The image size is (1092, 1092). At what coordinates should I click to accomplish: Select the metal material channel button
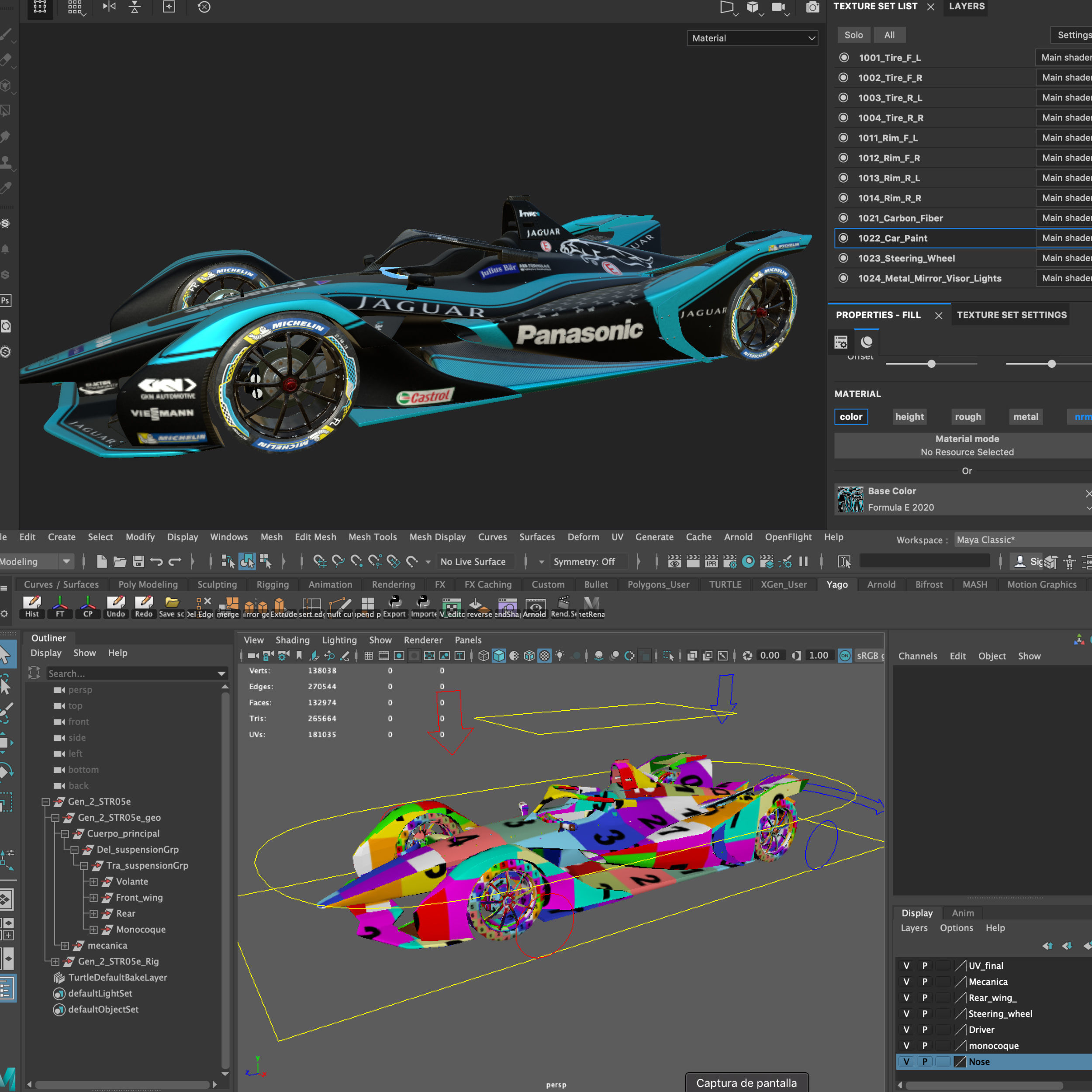(x=1025, y=417)
